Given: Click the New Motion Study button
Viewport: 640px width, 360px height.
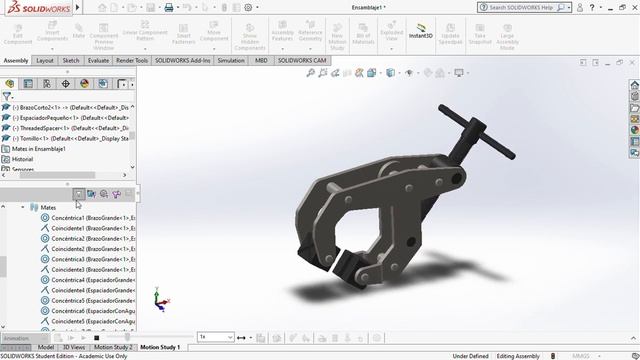Looking at the screenshot, I should [337, 36].
